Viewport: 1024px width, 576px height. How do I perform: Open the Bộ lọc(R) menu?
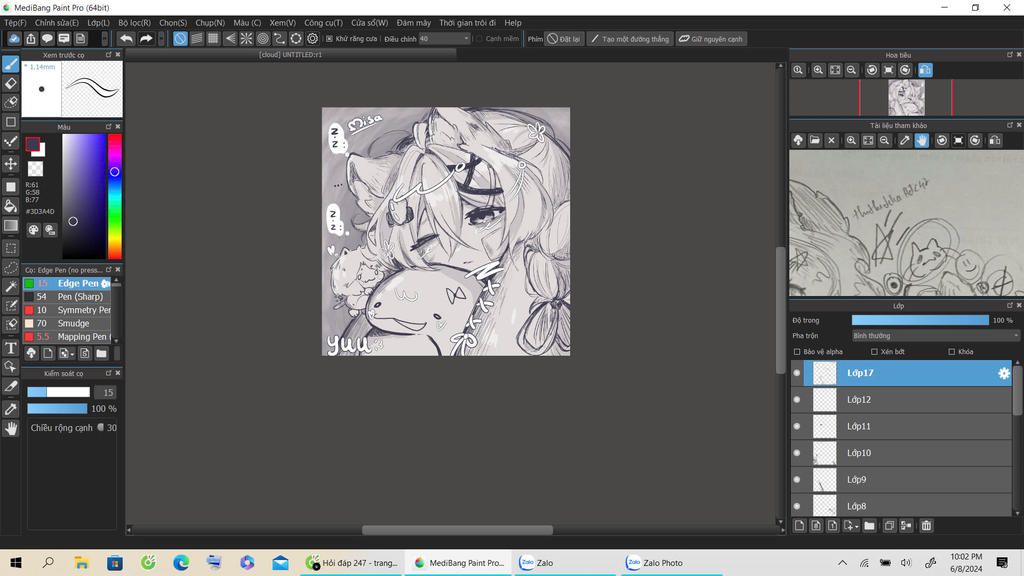point(135,22)
